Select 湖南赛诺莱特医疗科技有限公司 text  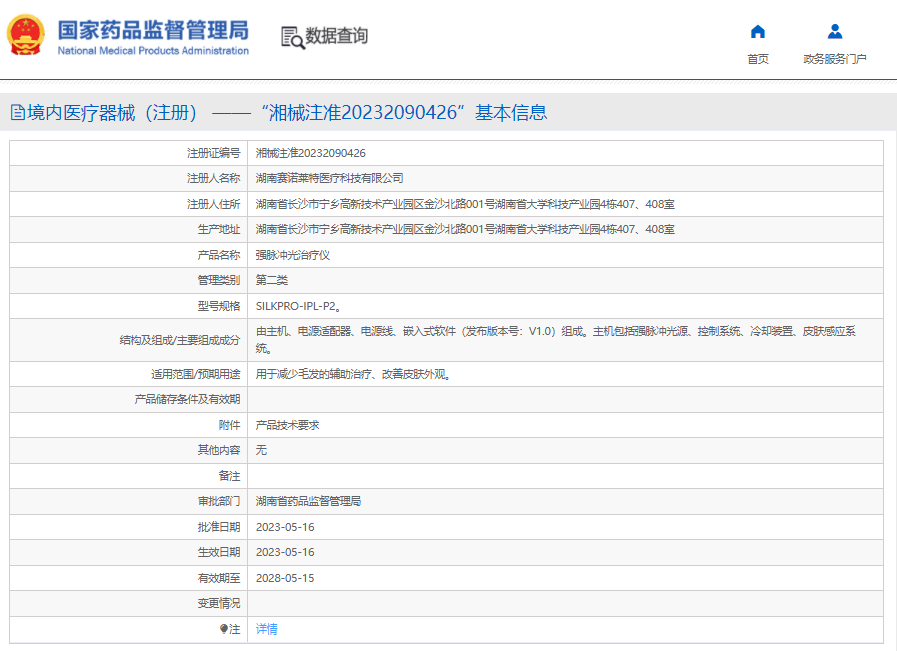pos(330,178)
